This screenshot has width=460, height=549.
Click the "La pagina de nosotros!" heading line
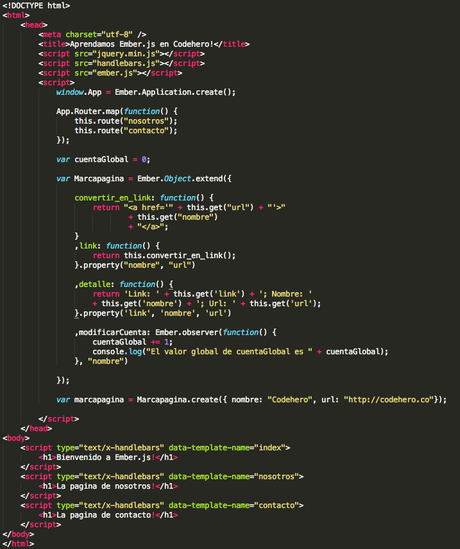(108, 486)
